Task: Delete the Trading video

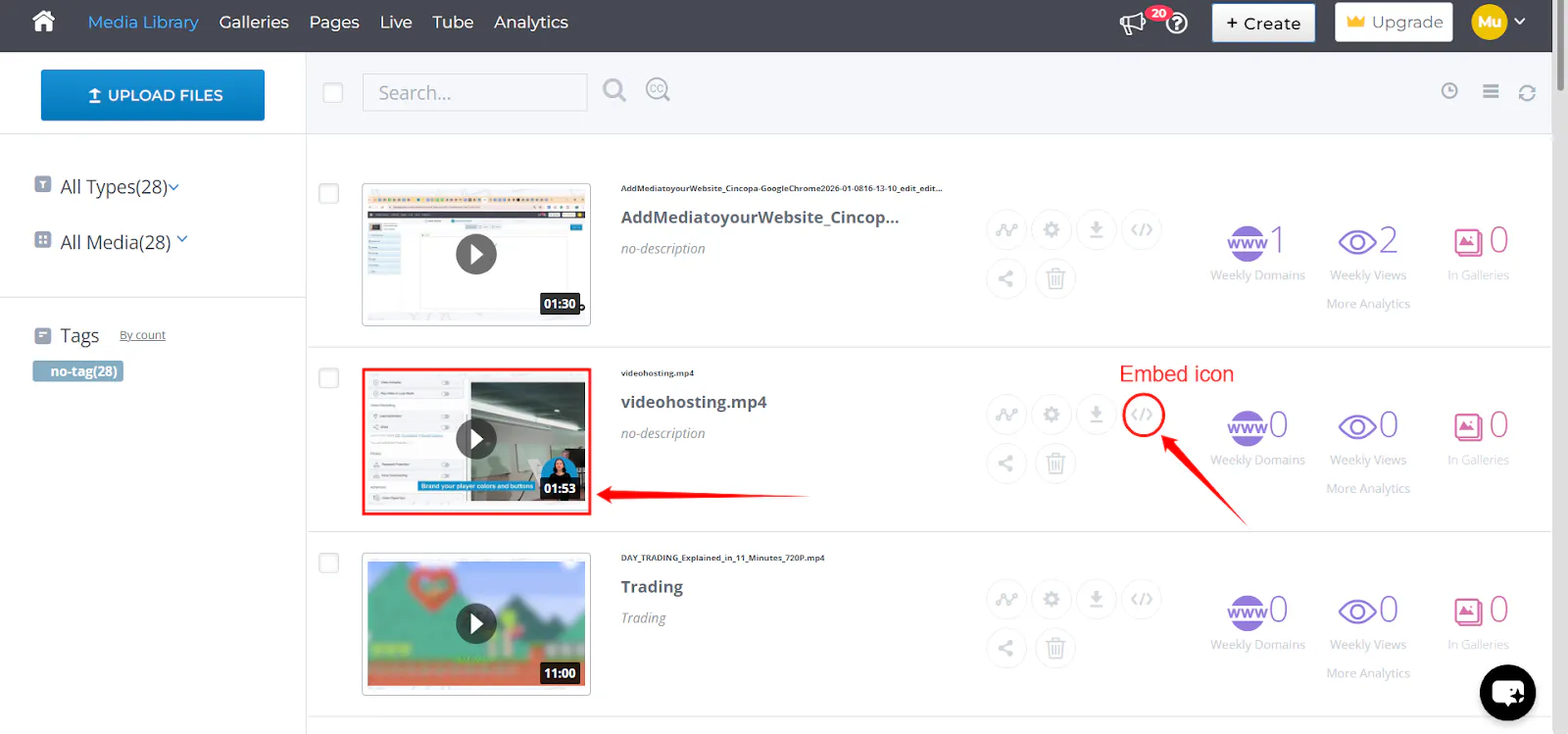Action: coord(1055,648)
